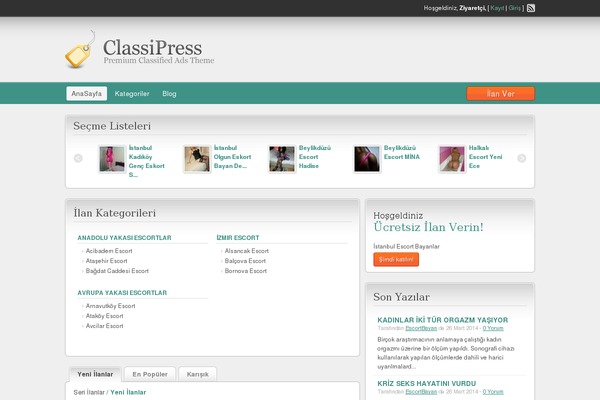
Task: Click the İstanbul Olgun listing title
Action: pos(232,157)
